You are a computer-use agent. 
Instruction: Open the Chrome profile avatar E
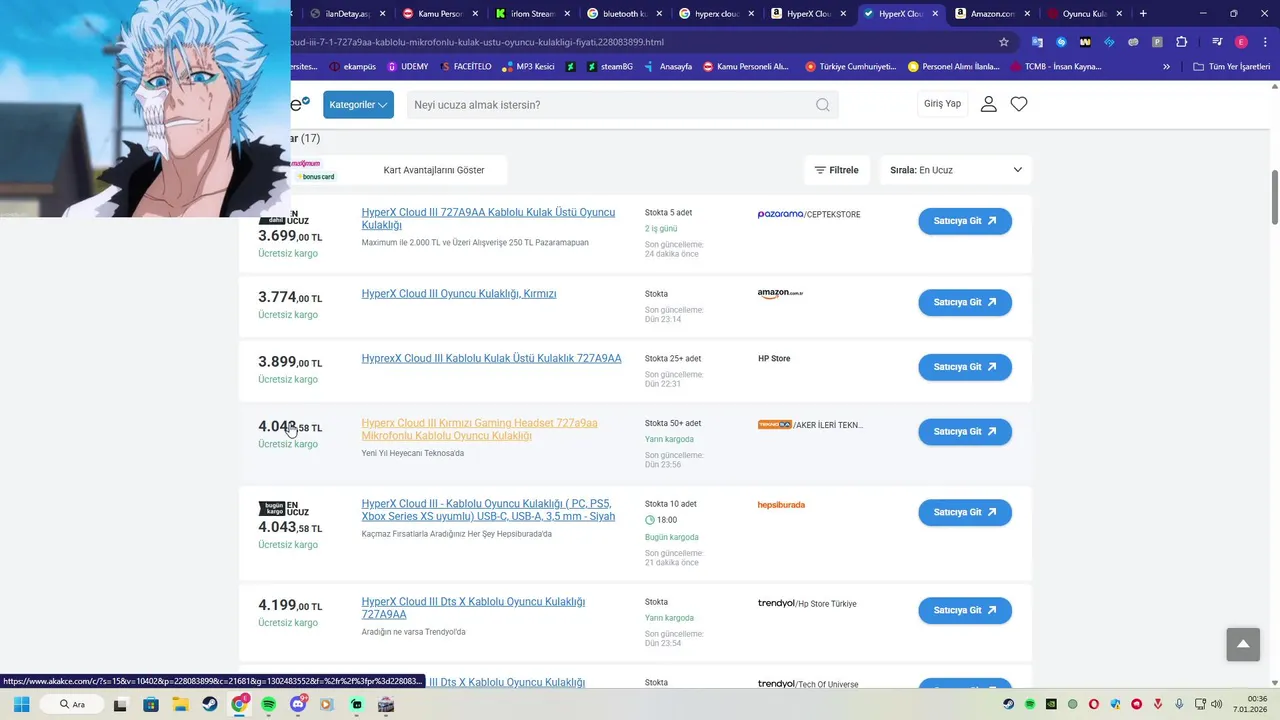pyautogui.click(x=1241, y=42)
